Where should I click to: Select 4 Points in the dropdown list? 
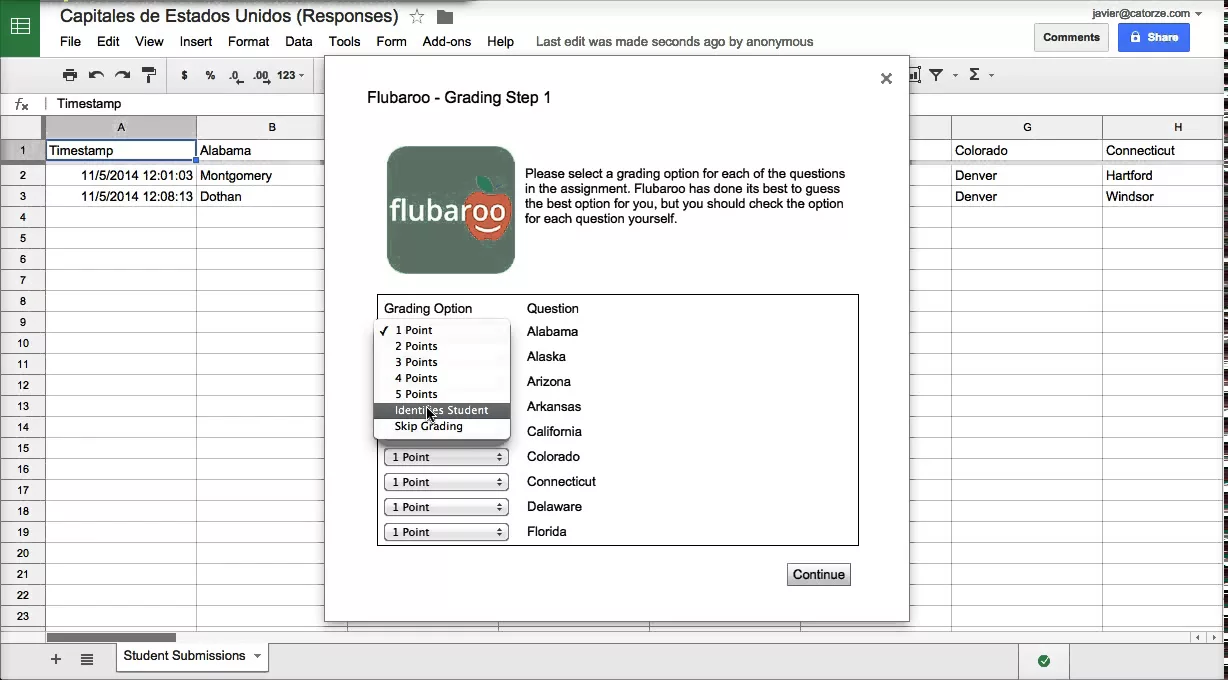[x=442, y=378]
